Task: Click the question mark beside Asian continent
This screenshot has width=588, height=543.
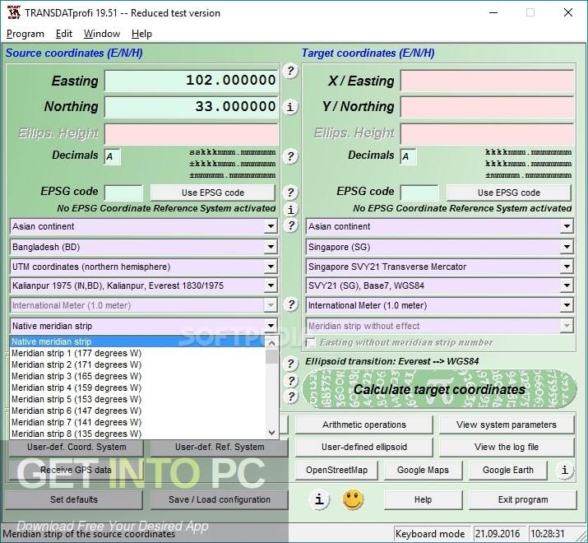Action: coord(290,226)
